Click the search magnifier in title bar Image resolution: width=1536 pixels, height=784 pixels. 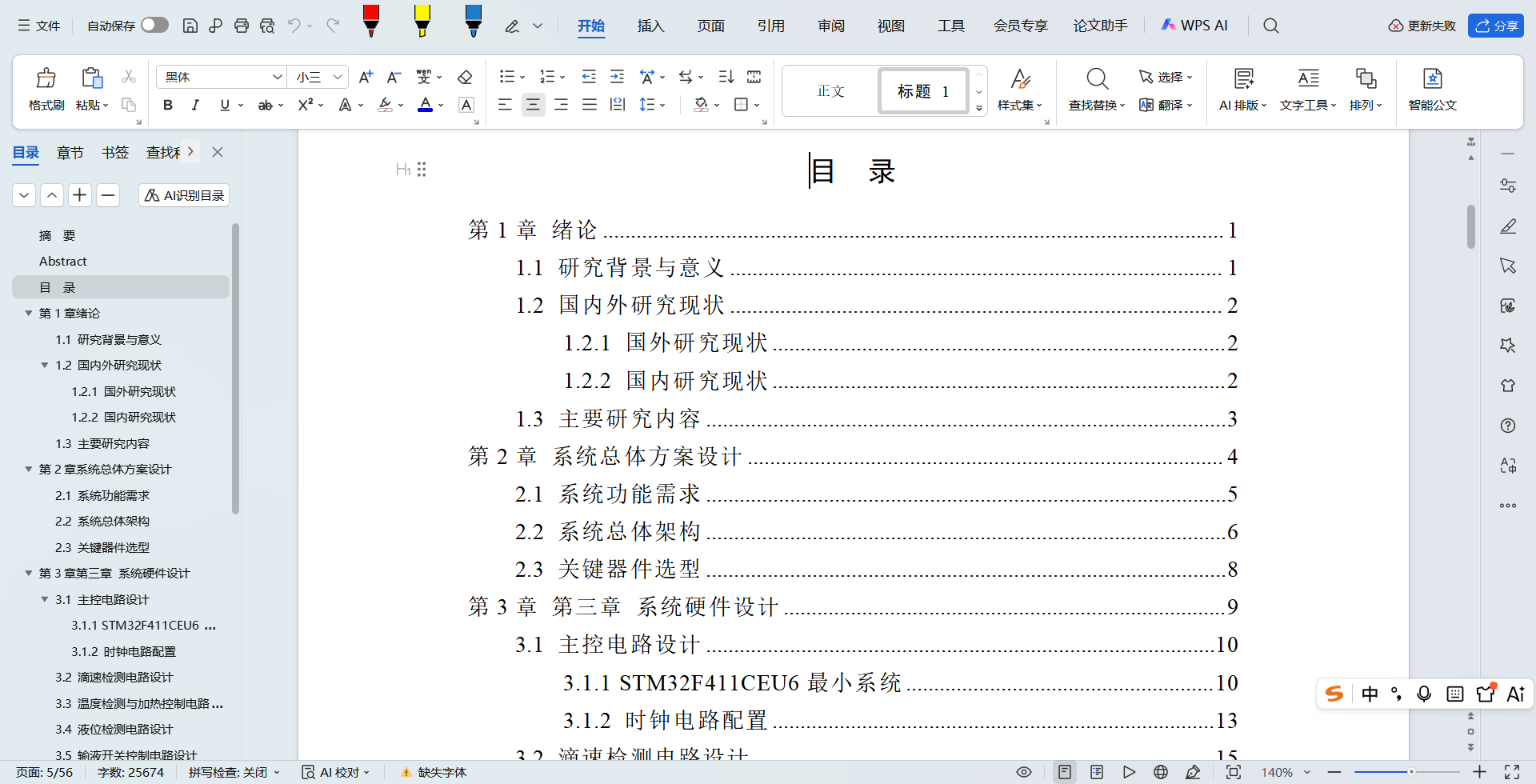[x=1270, y=26]
